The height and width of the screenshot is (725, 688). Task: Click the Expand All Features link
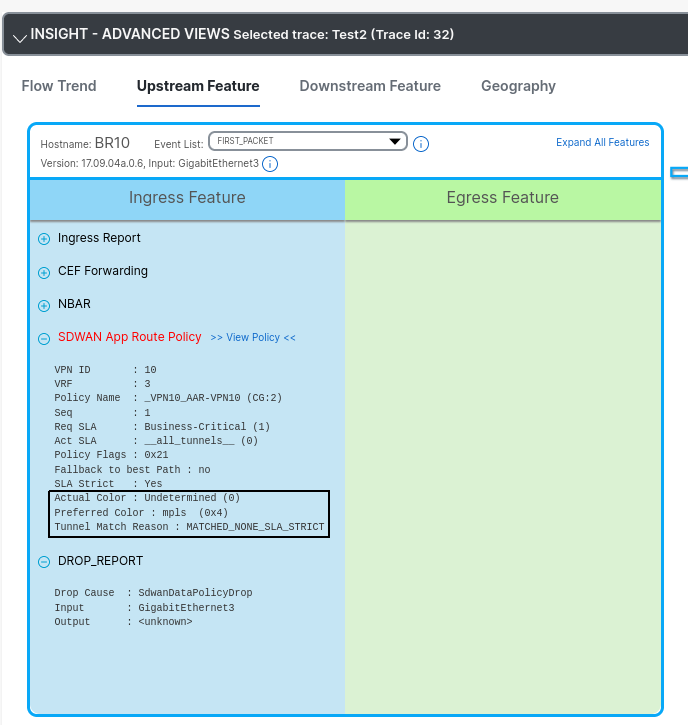(x=602, y=142)
